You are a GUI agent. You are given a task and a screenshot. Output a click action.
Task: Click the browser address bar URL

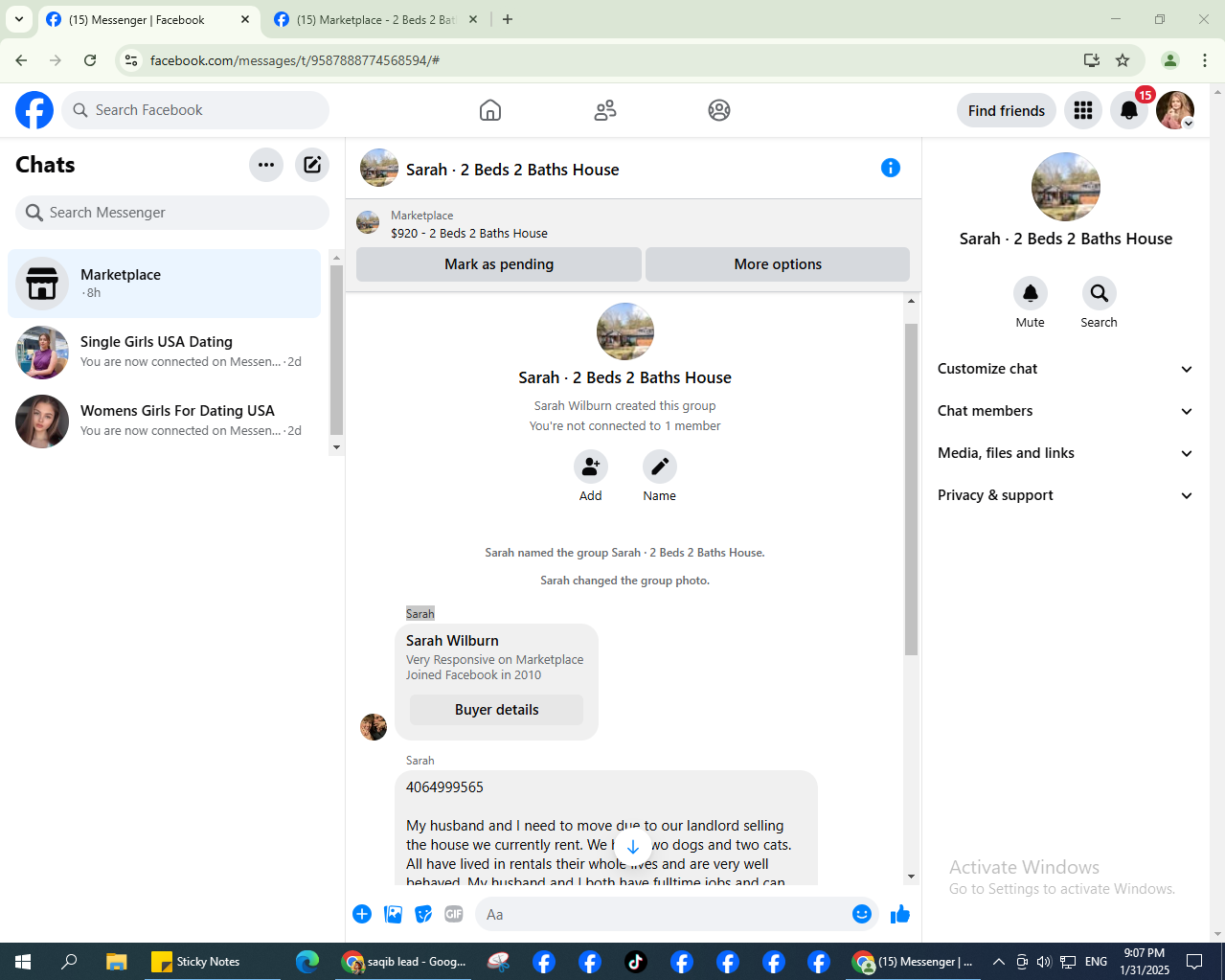(x=295, y=60)
